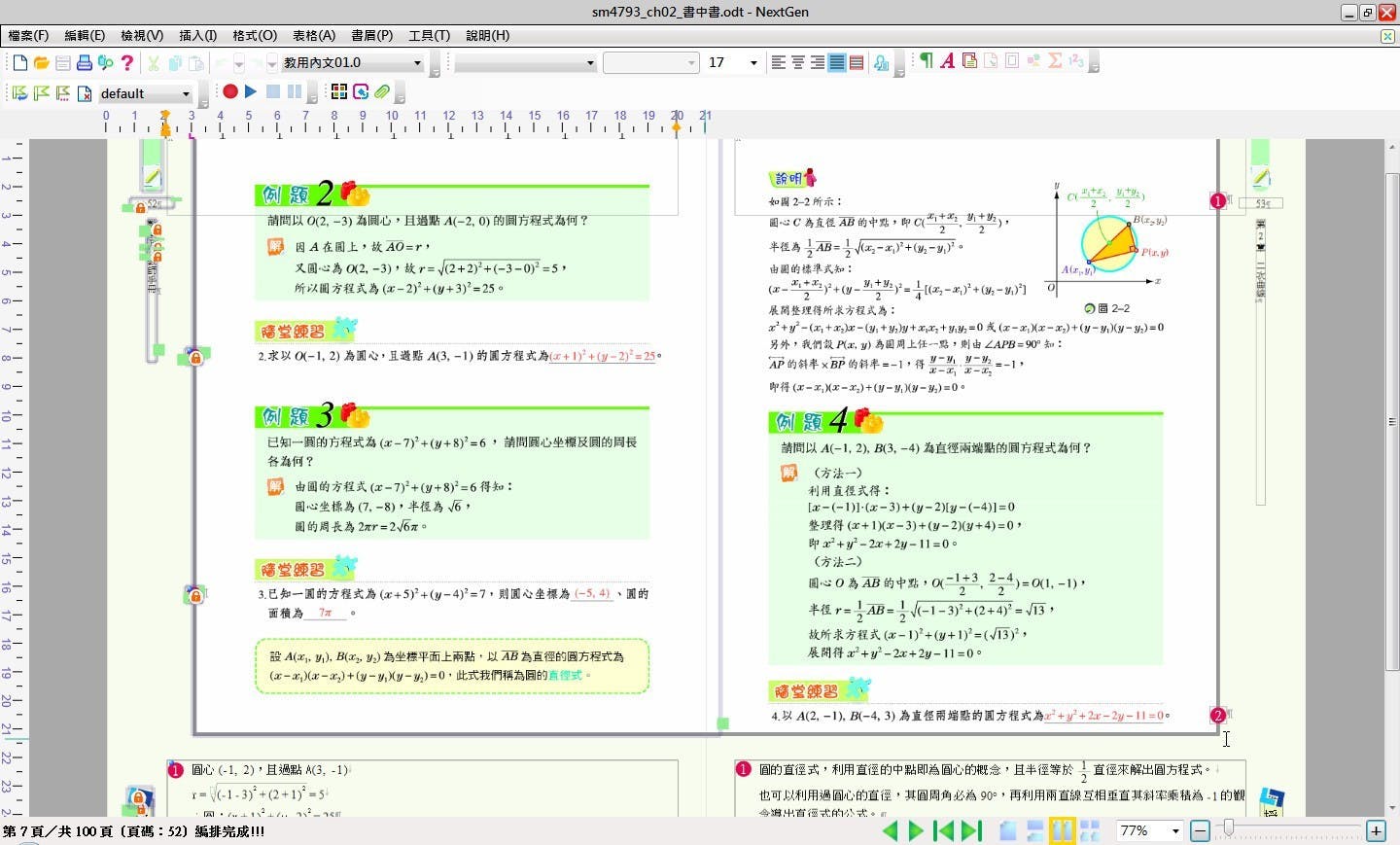The width and height of the screenshot is (1400, 845).
Task: Click the green pilcrow paragraph marks icon
Action: click(x=926, y=61)
